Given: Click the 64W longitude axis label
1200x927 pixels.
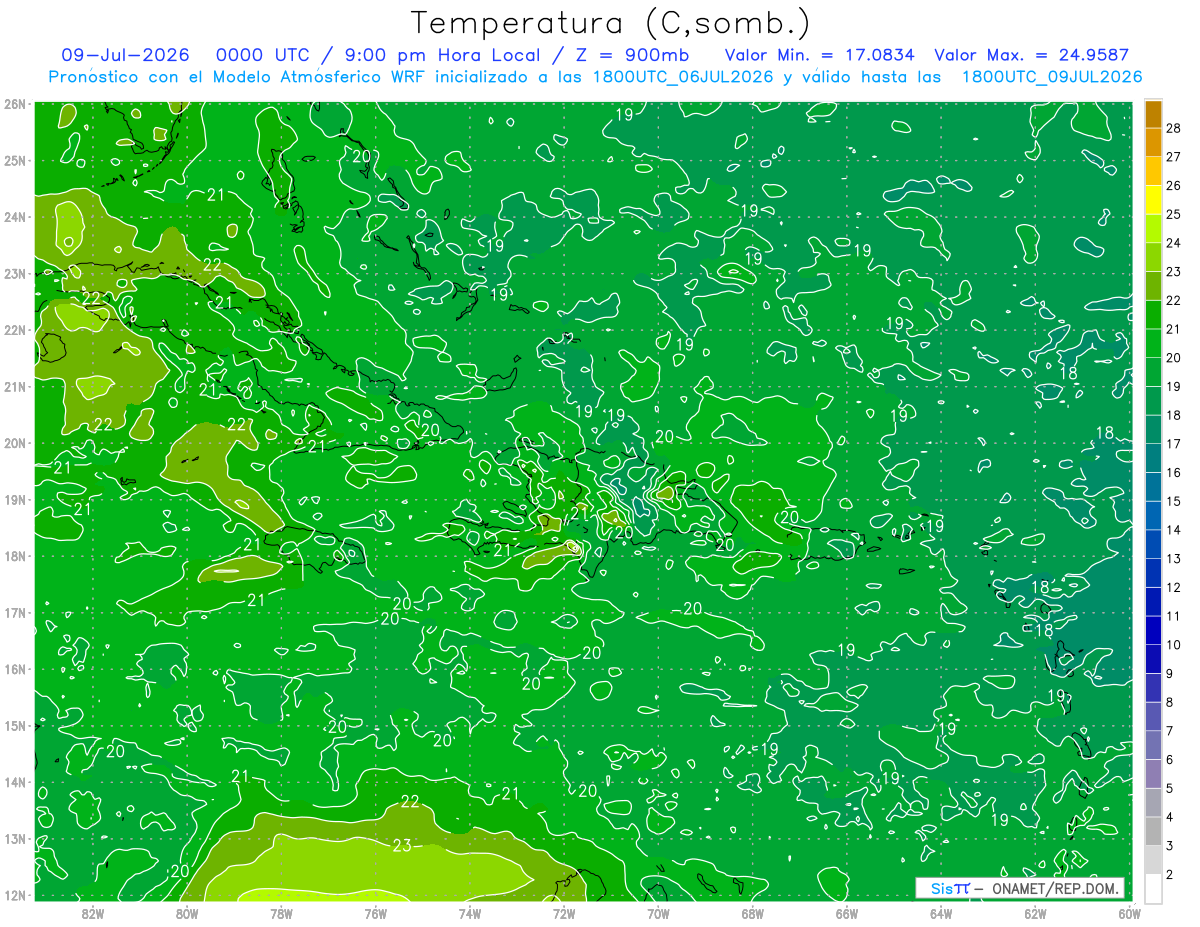Looking at the screenshot, I should pyautogui.click(x=941, y=913).
